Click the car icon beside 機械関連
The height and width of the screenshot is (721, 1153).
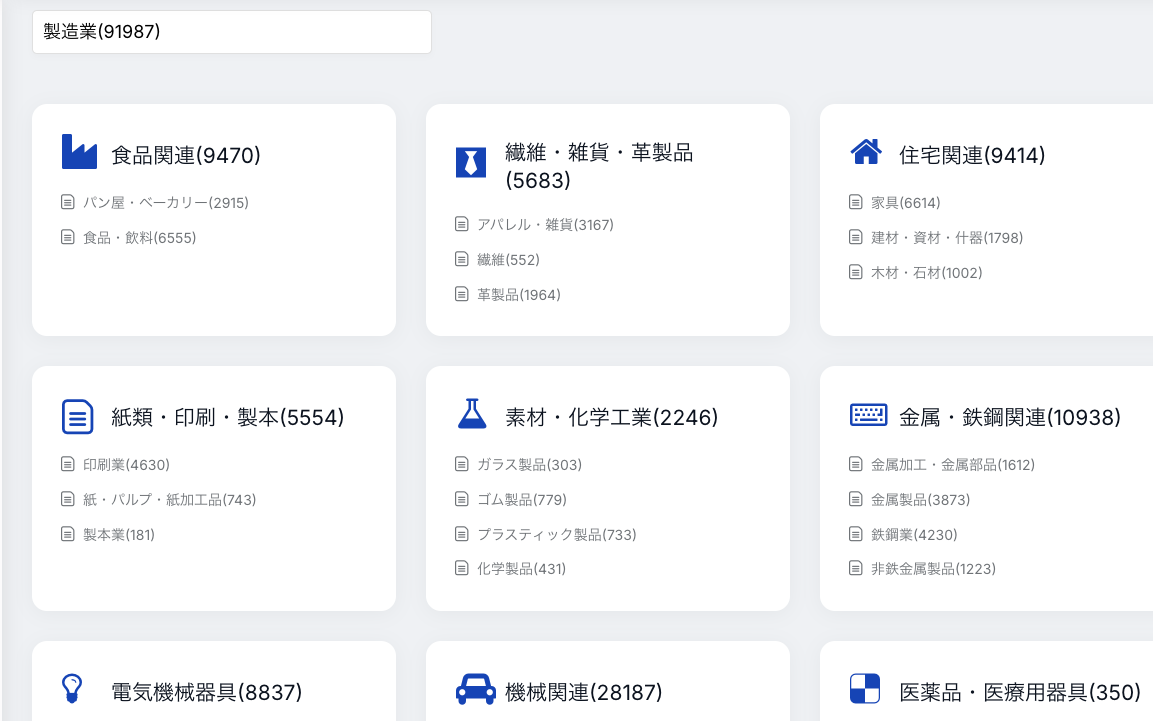pos(475,690)
